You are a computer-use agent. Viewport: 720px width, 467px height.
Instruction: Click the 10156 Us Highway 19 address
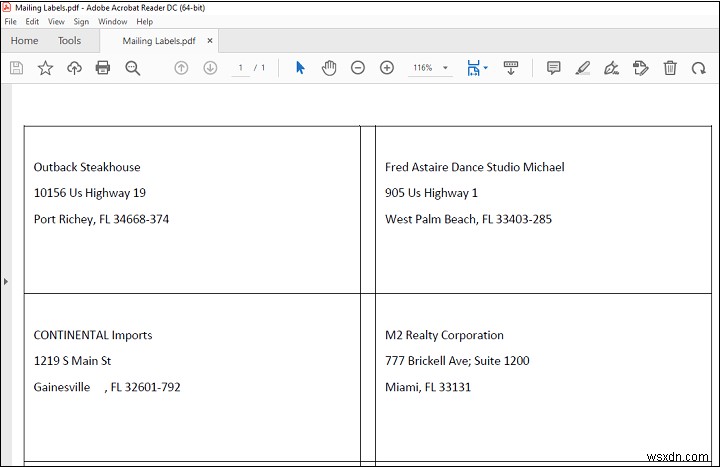(x=90, y=193)
